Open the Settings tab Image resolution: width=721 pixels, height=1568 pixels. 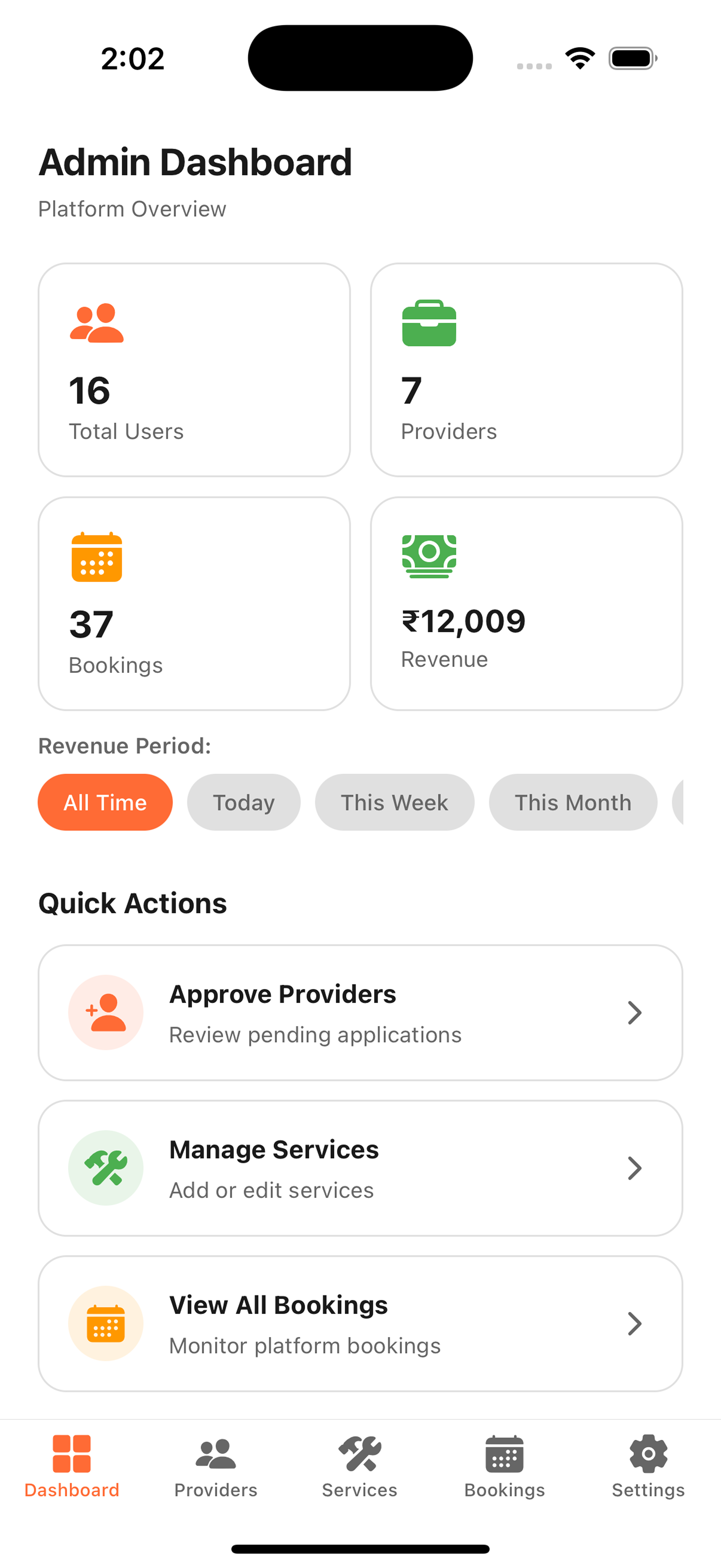(648, 1467)
